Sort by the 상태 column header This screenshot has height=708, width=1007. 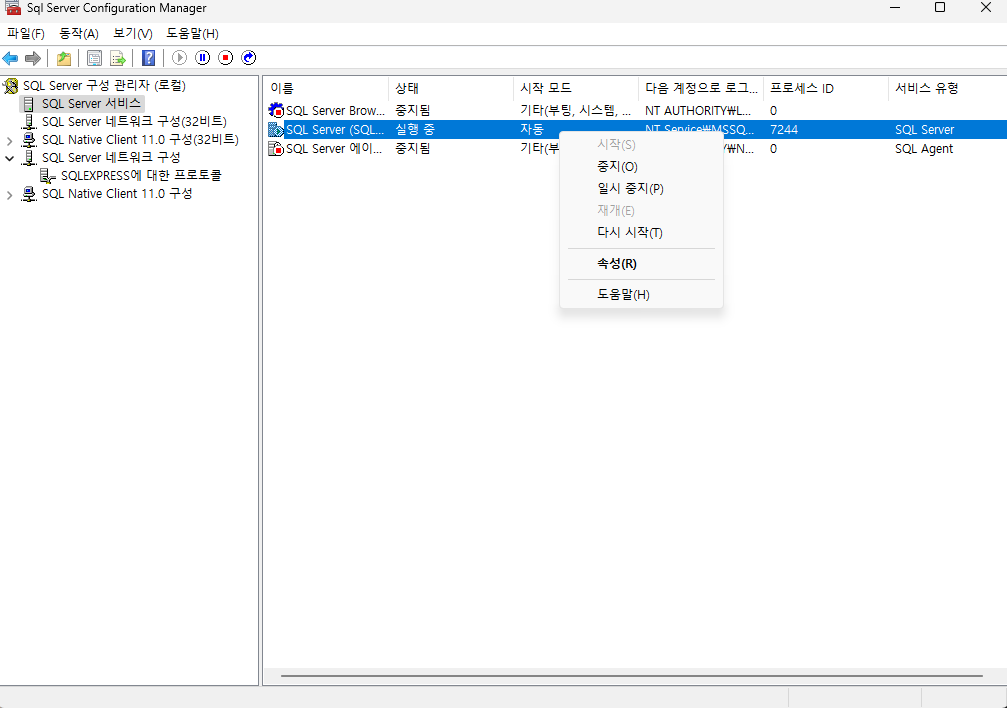pyautogui.click(x=451, y=88)
